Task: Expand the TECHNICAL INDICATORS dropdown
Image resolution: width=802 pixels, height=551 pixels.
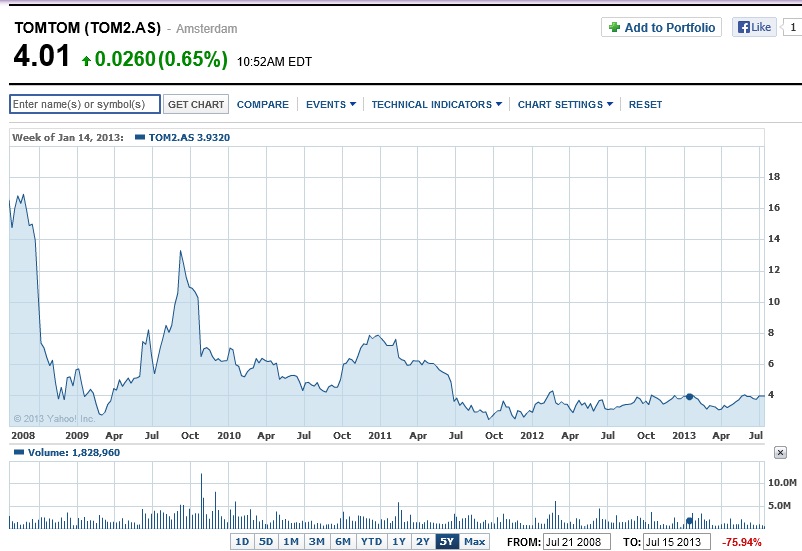Action: click(x=437, y=104)
